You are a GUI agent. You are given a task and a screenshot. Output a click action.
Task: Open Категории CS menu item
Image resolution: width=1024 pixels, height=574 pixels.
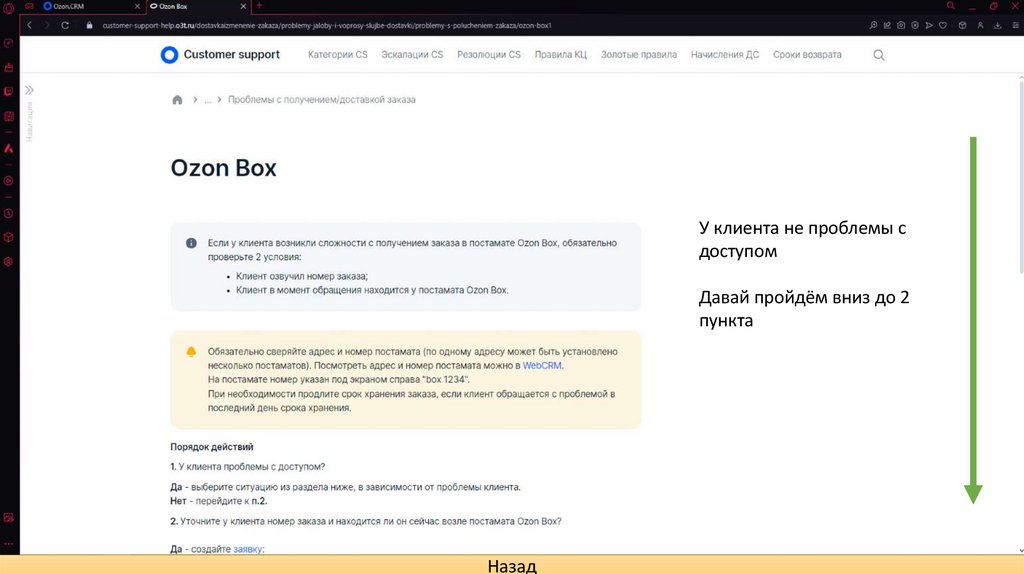338,55
